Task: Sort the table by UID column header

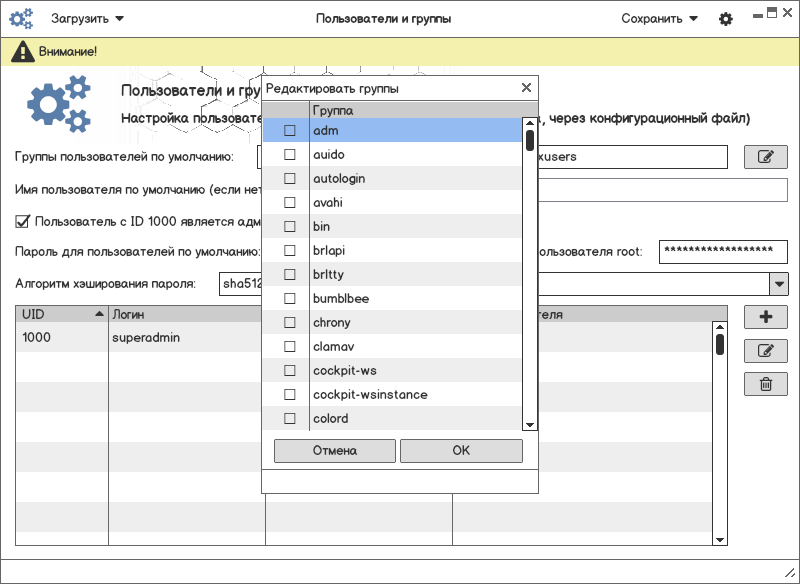Action: (62, 314)
